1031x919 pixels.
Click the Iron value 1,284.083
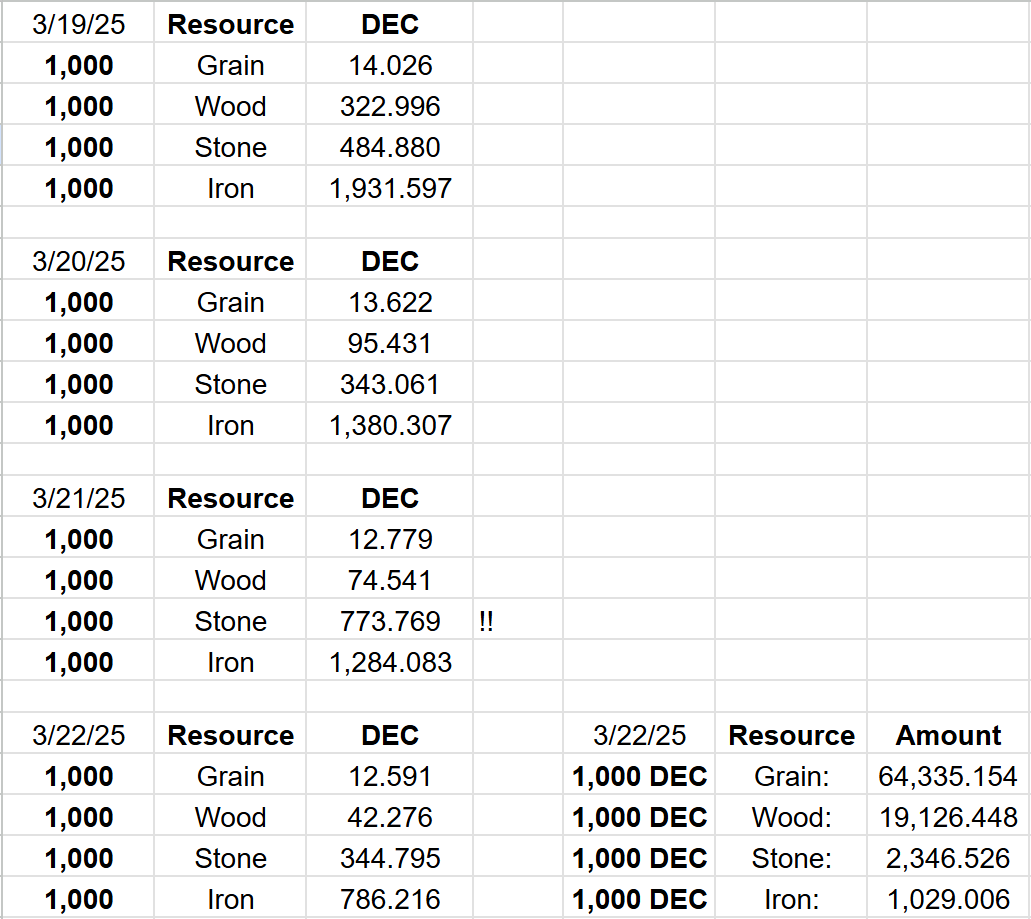pos(390,662)
